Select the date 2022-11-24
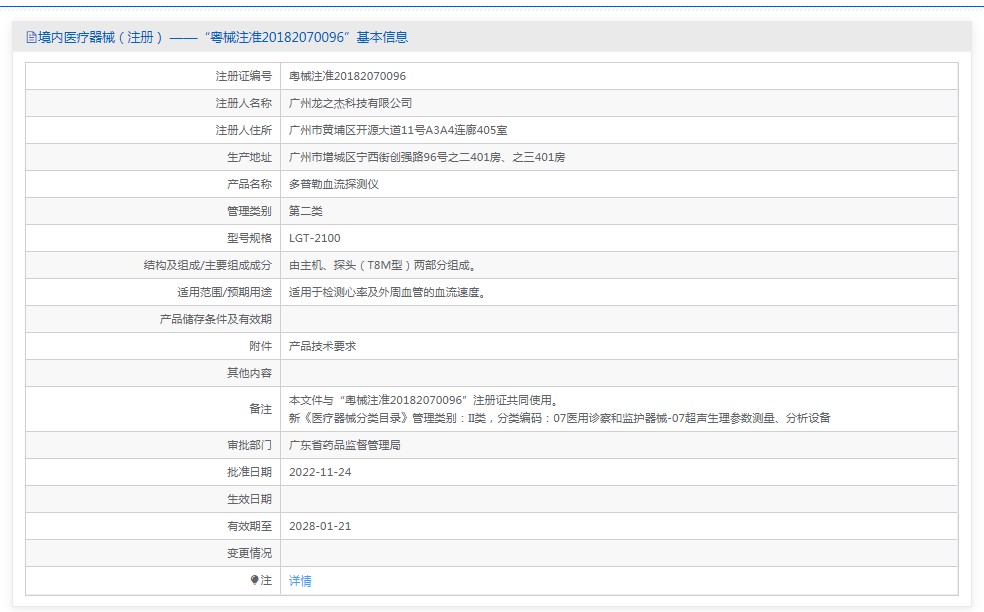Screen dimensions: 984x612 pos(320,472)
